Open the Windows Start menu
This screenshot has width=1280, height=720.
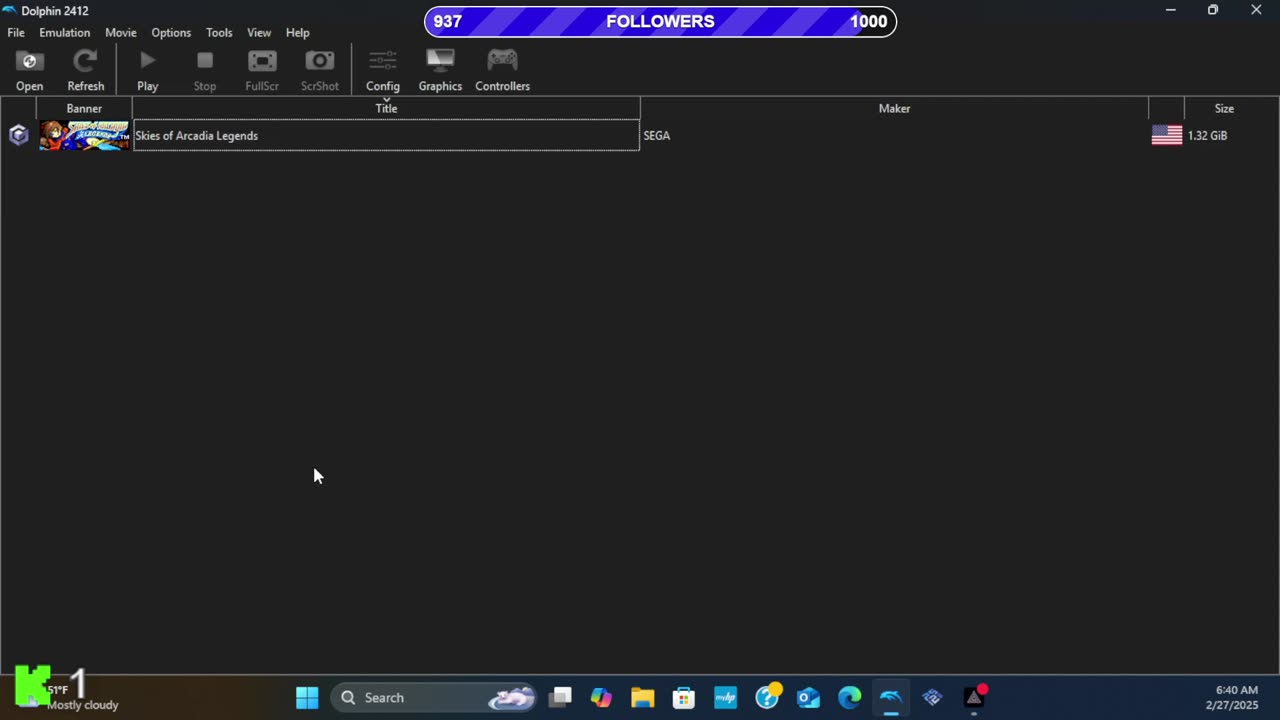307,697
